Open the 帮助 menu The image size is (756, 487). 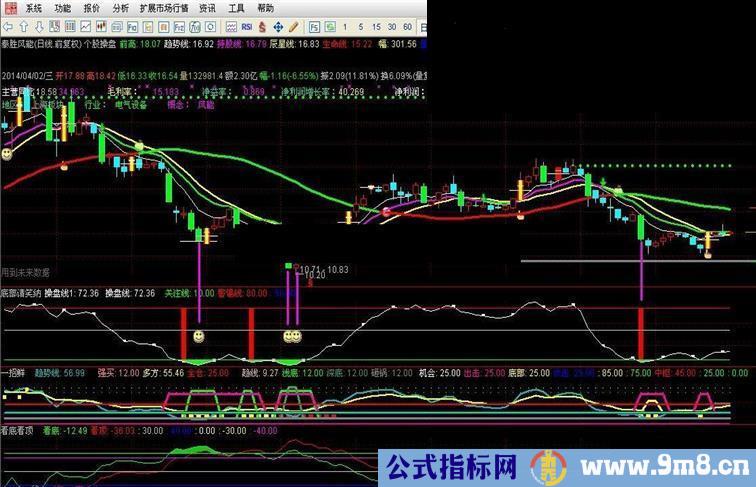pos(266,8)
